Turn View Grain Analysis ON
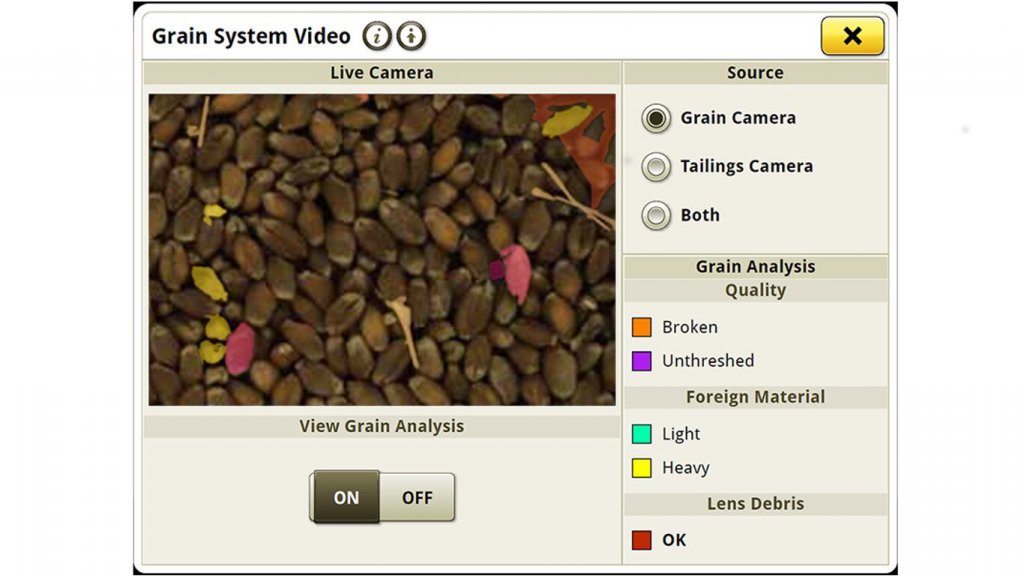The width and height of the screenshot is (1024, 576). click(x=345, y=497)
